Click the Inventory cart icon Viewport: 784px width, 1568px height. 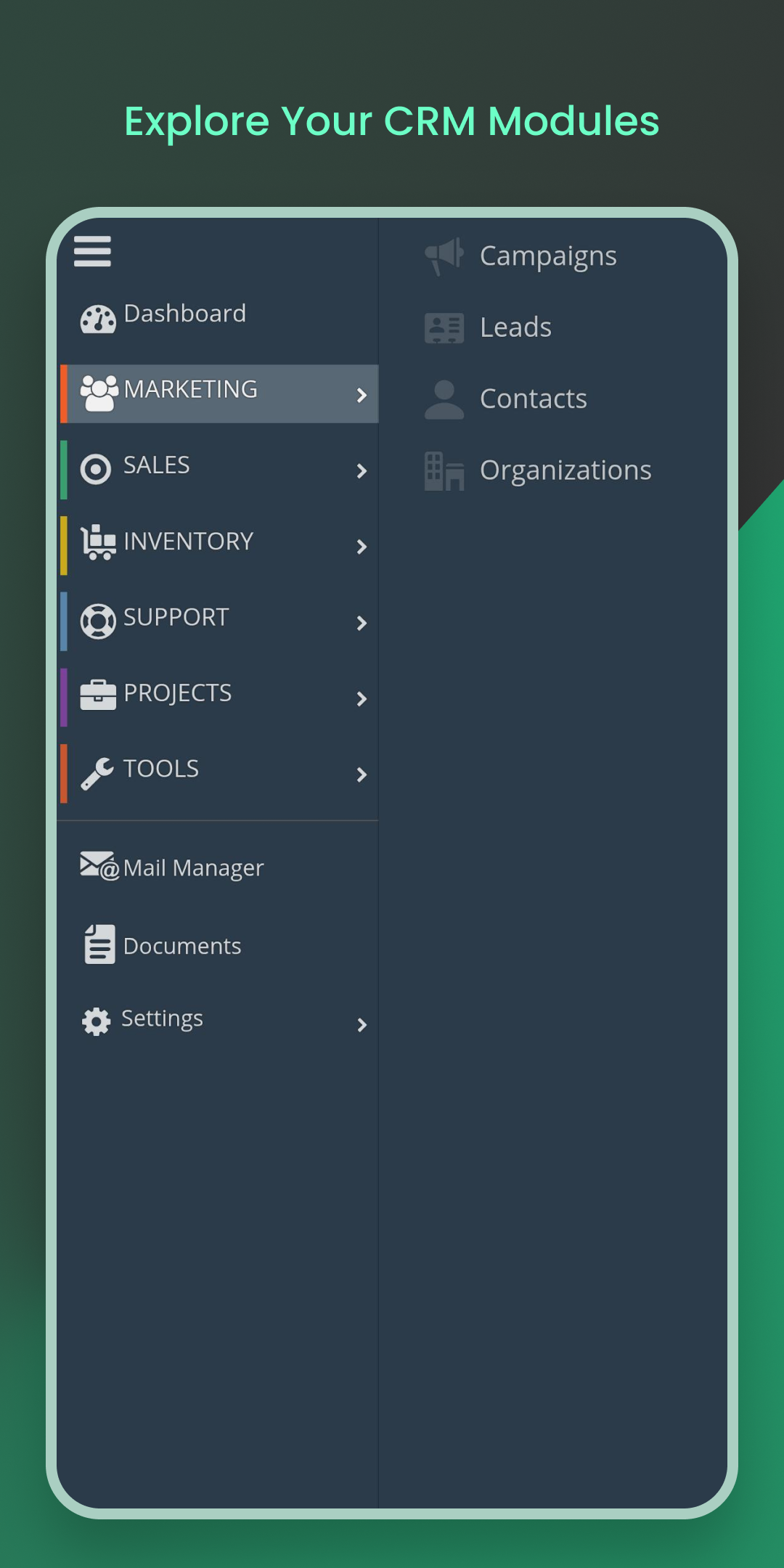pyautogui.click(x=98, y=542)
